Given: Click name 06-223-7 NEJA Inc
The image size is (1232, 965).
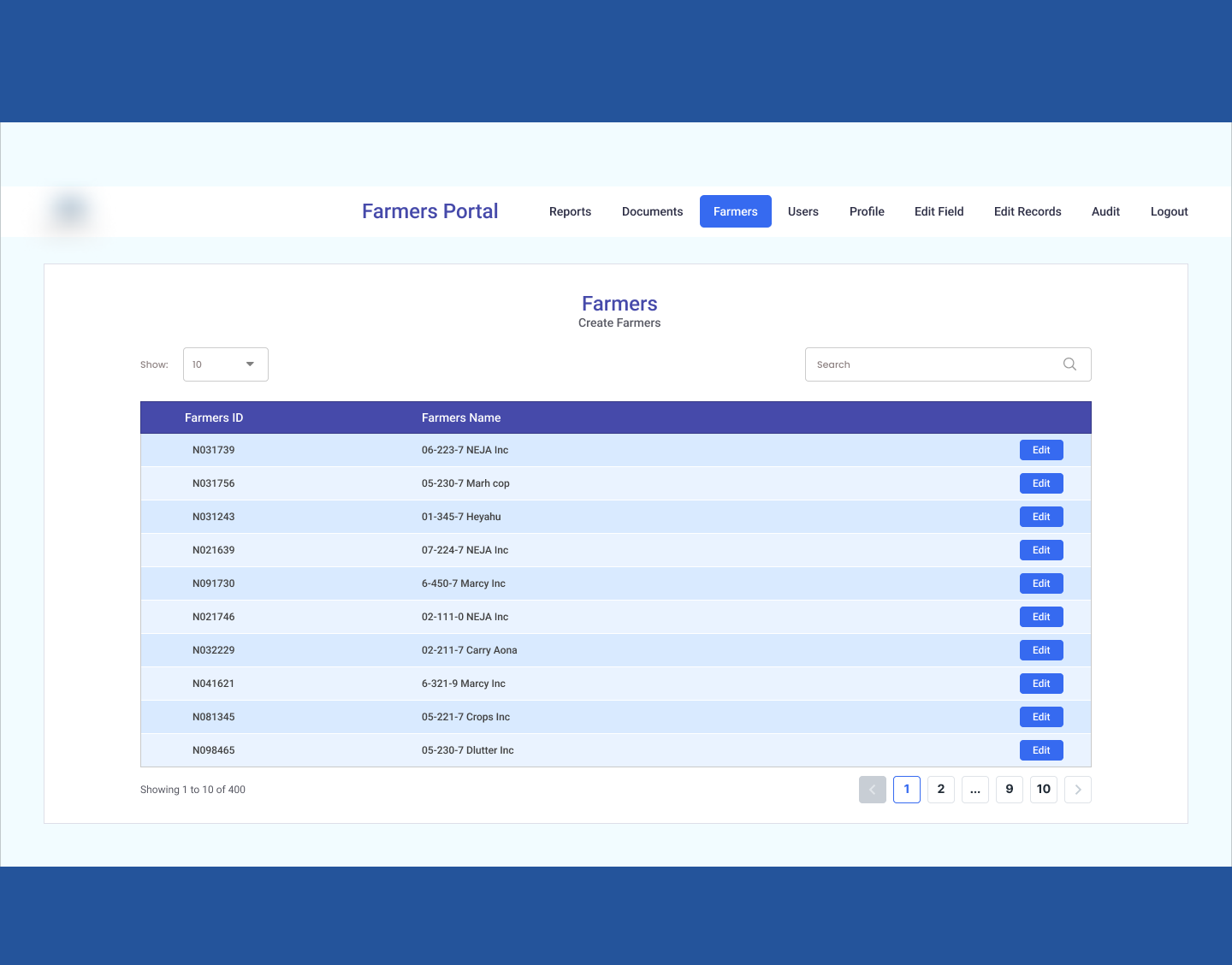Looking at the screenshot, I should coord(465,450).
